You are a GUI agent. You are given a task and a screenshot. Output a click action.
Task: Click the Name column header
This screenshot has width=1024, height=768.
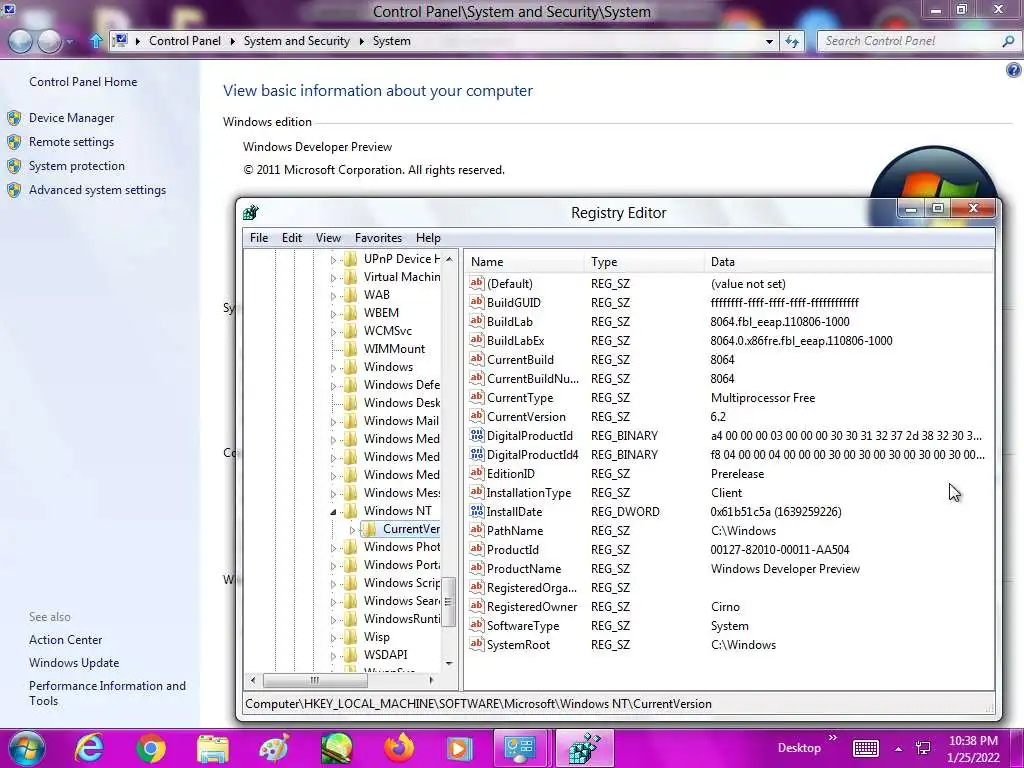click(524, 262)
